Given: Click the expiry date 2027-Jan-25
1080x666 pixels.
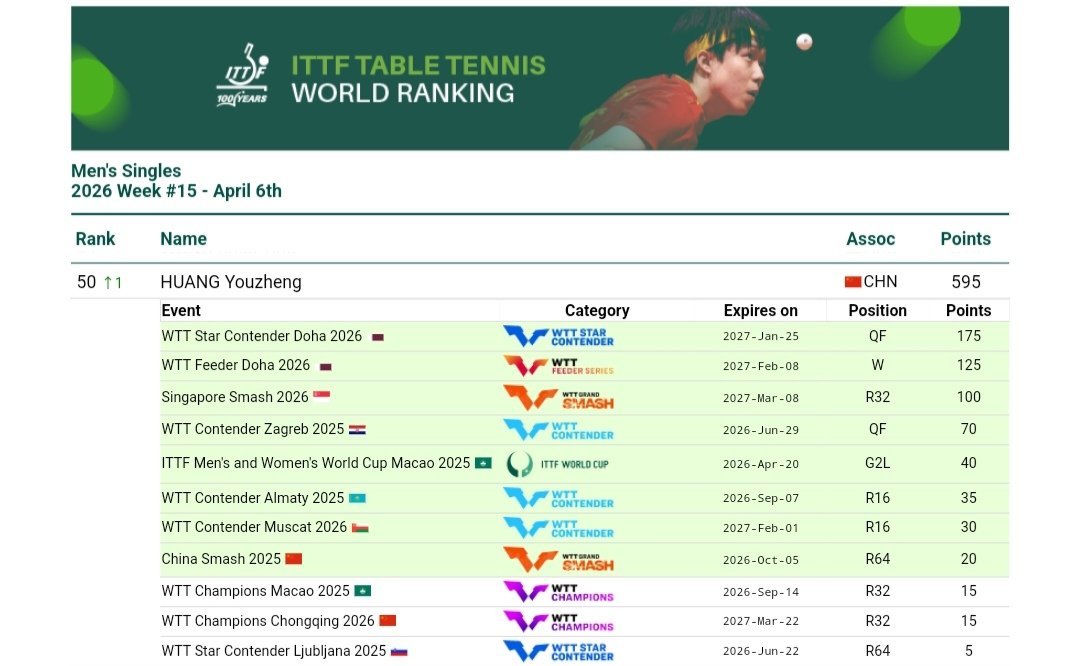Looking at the screenshot, I should coord(760,337).
